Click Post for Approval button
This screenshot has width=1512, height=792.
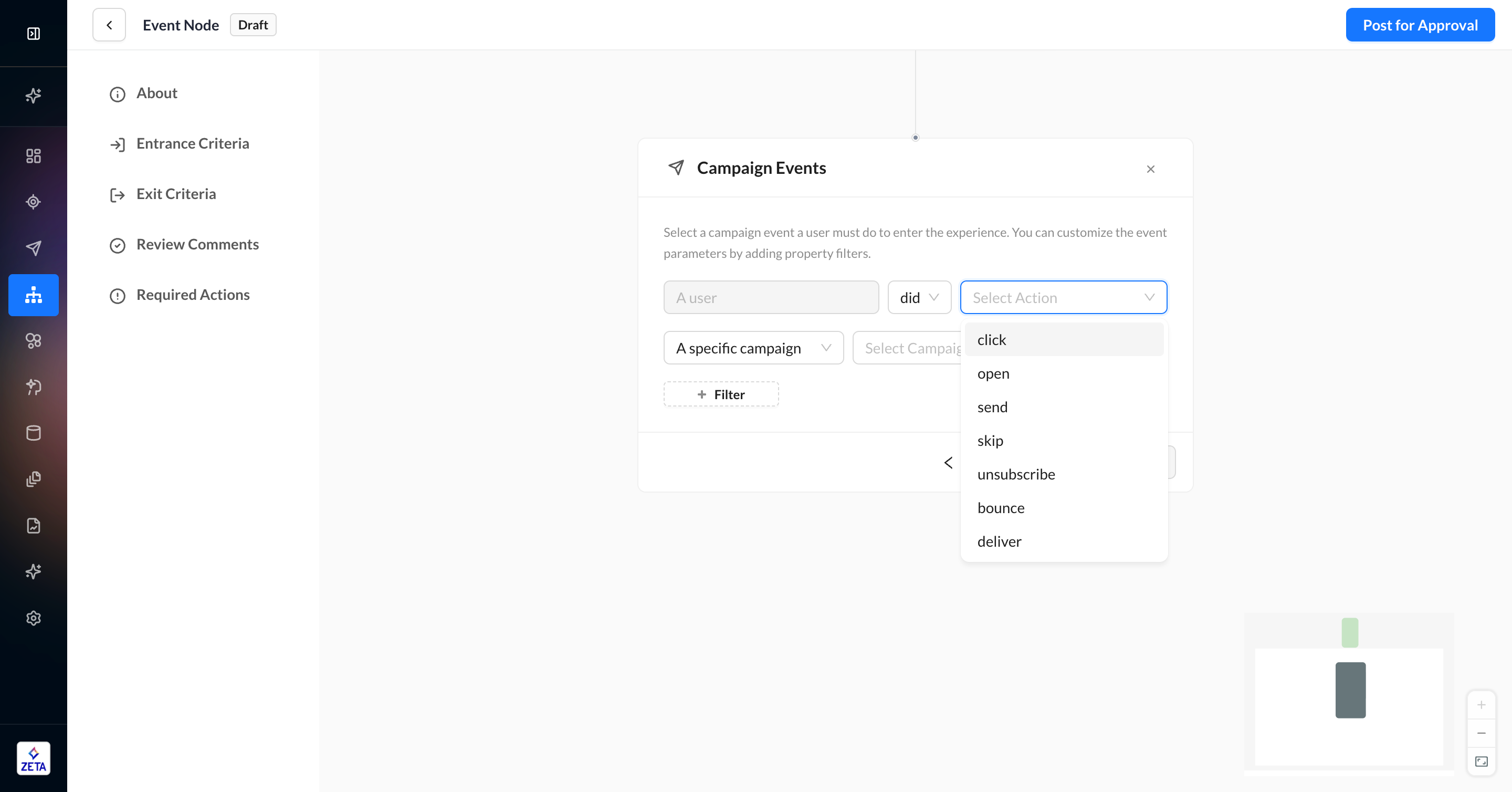click(1420, 25)
